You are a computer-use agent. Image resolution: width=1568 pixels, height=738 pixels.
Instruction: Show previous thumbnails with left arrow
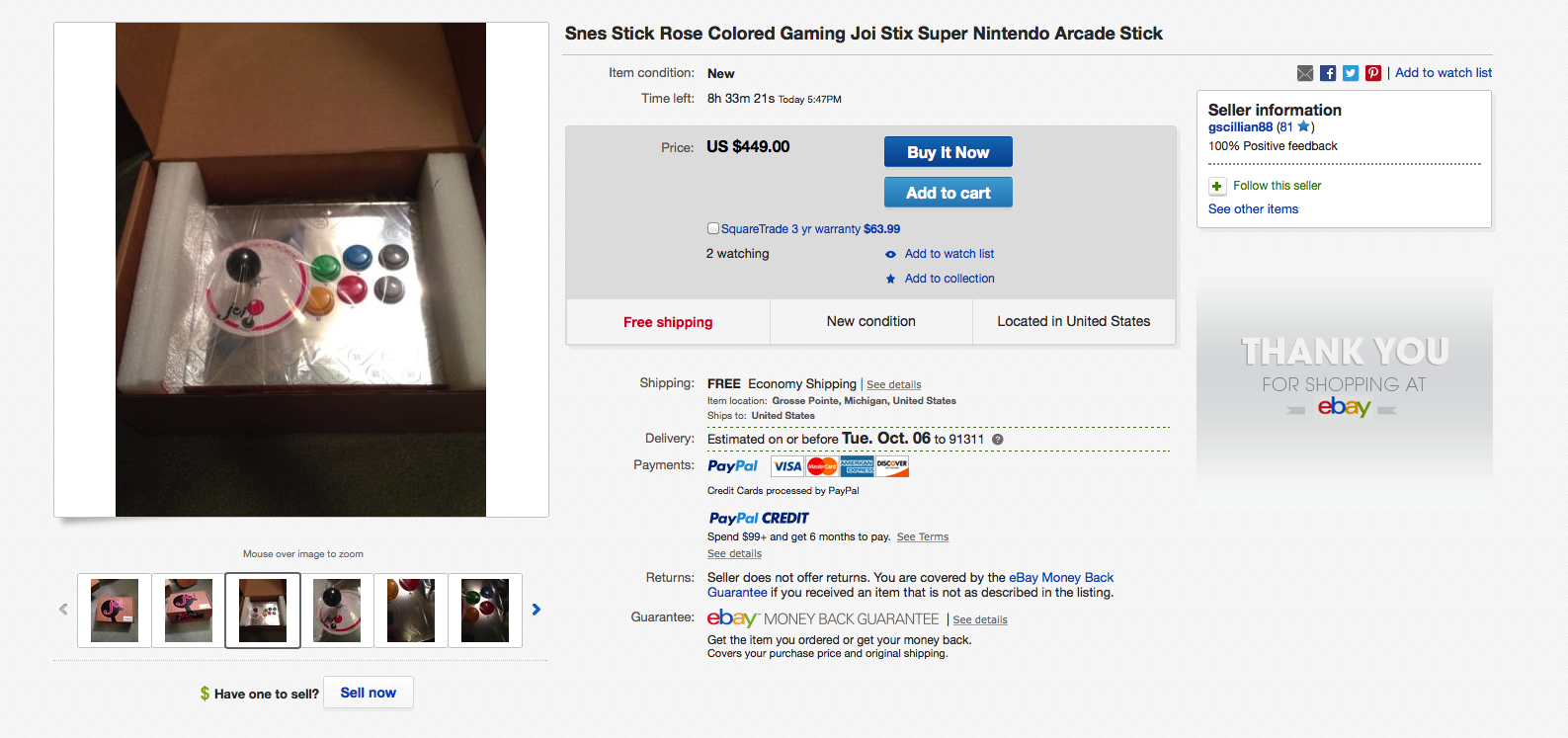pos(63,610)
